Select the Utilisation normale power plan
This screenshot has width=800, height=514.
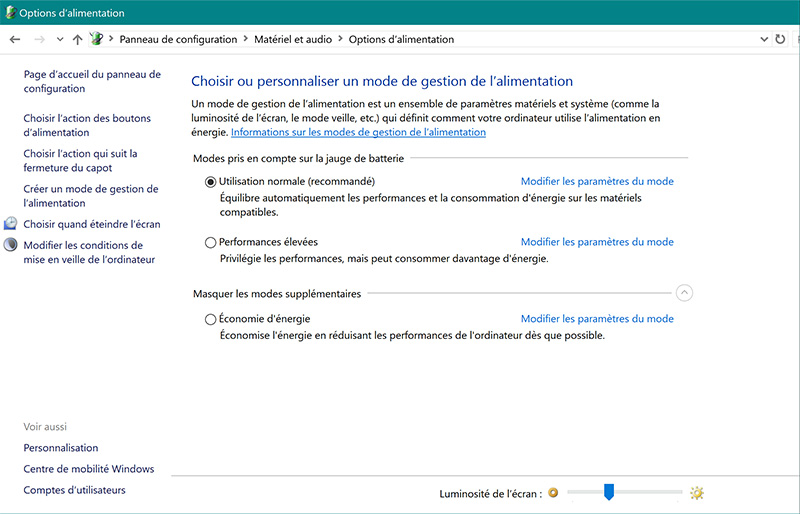210,182
